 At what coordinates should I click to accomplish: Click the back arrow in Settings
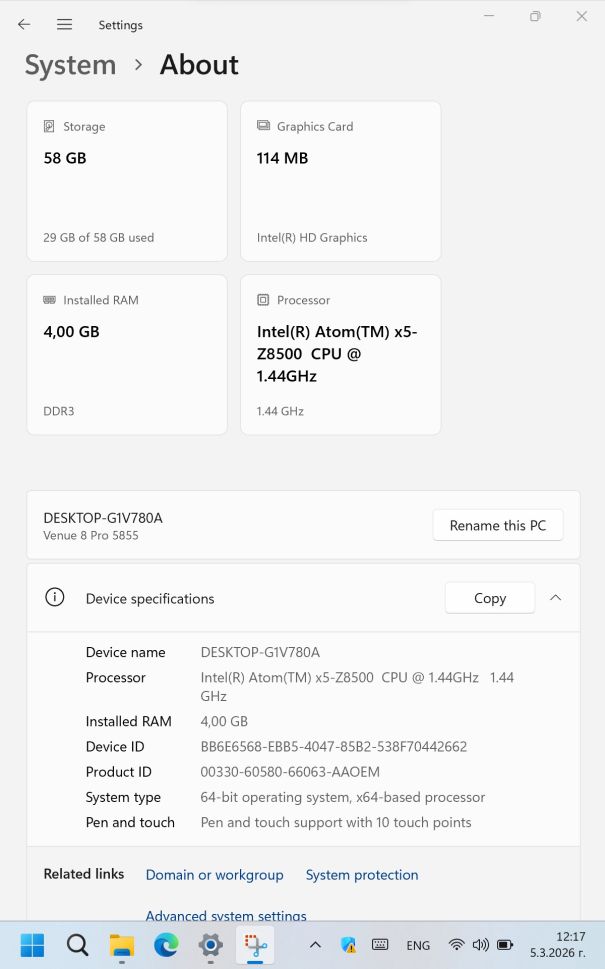(24, 24)
